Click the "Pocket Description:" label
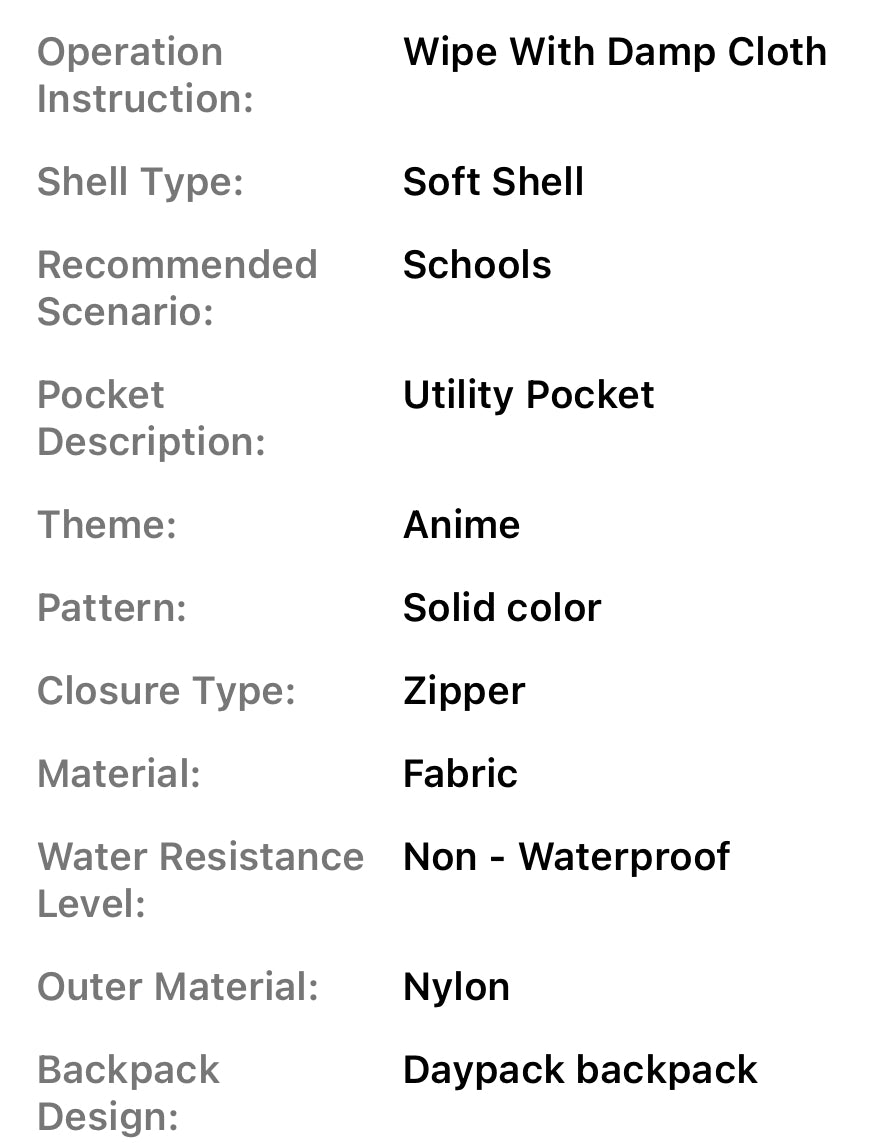The height and width of the screenshot is (1143, 895). 151,418
